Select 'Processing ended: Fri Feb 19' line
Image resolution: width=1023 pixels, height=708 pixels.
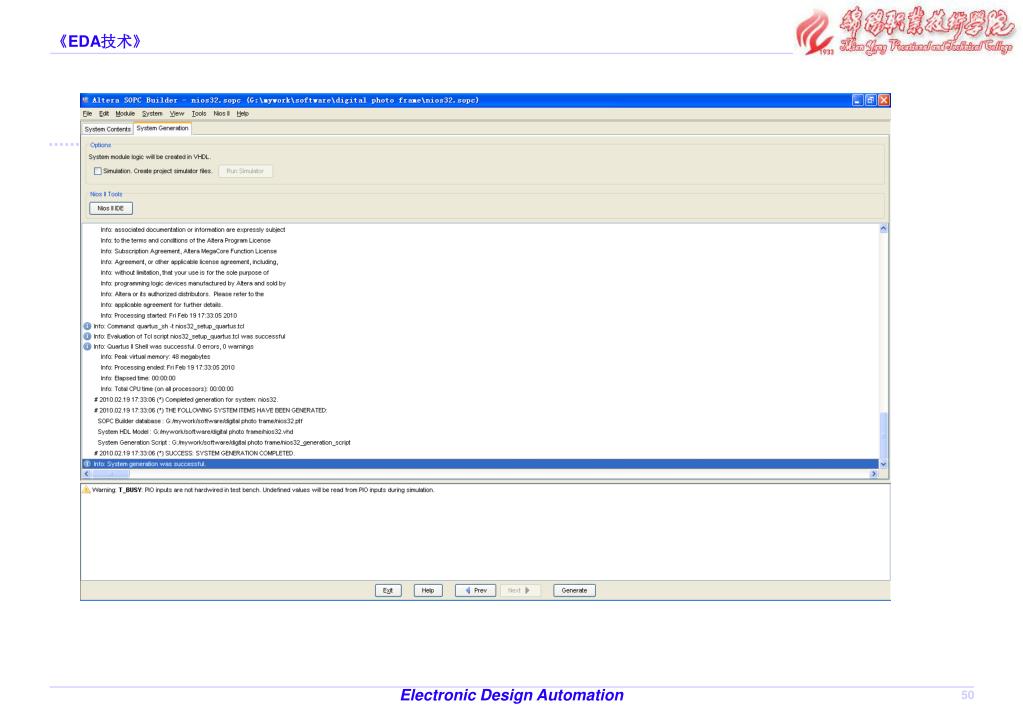click(167, 367)
